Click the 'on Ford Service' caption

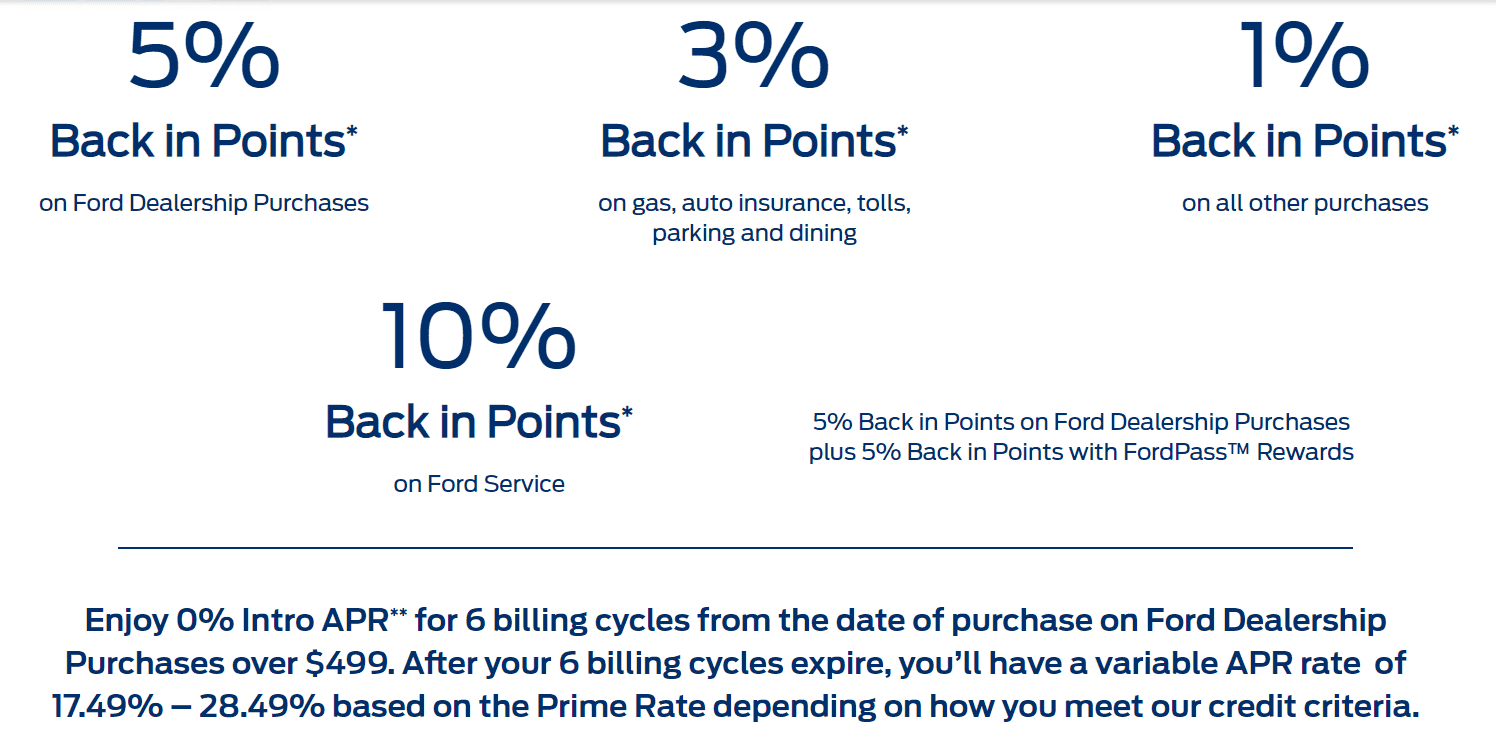coord(479,484)
